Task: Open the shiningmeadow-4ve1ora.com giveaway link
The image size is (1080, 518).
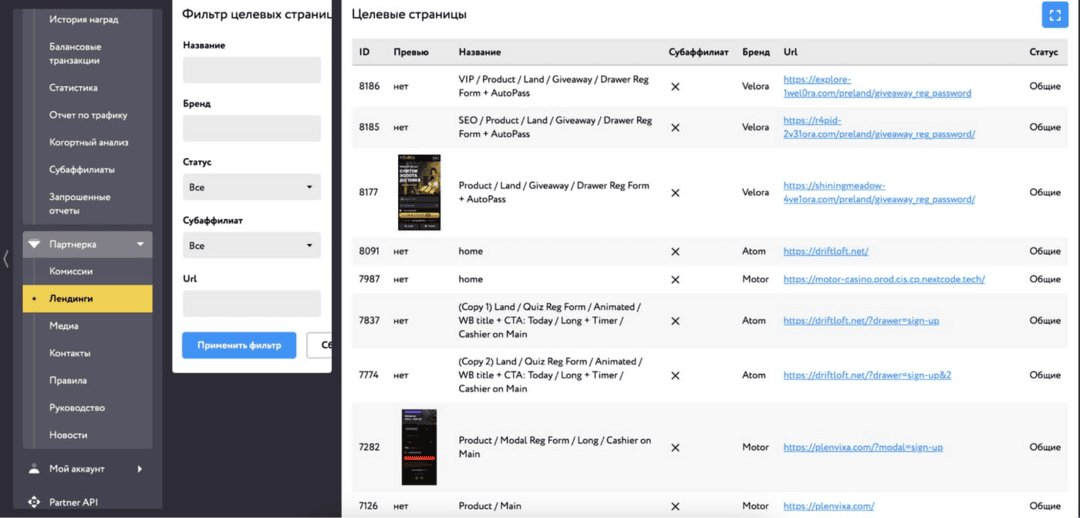Action: point(879,192)
